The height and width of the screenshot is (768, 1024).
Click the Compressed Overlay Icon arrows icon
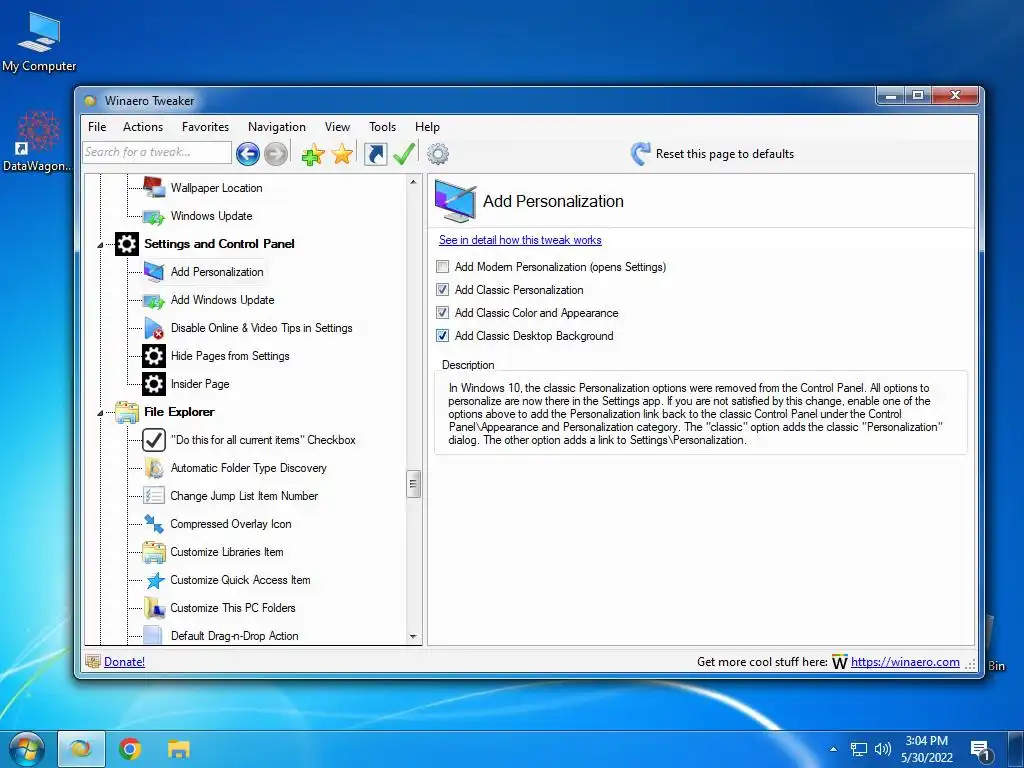(154, 524)
